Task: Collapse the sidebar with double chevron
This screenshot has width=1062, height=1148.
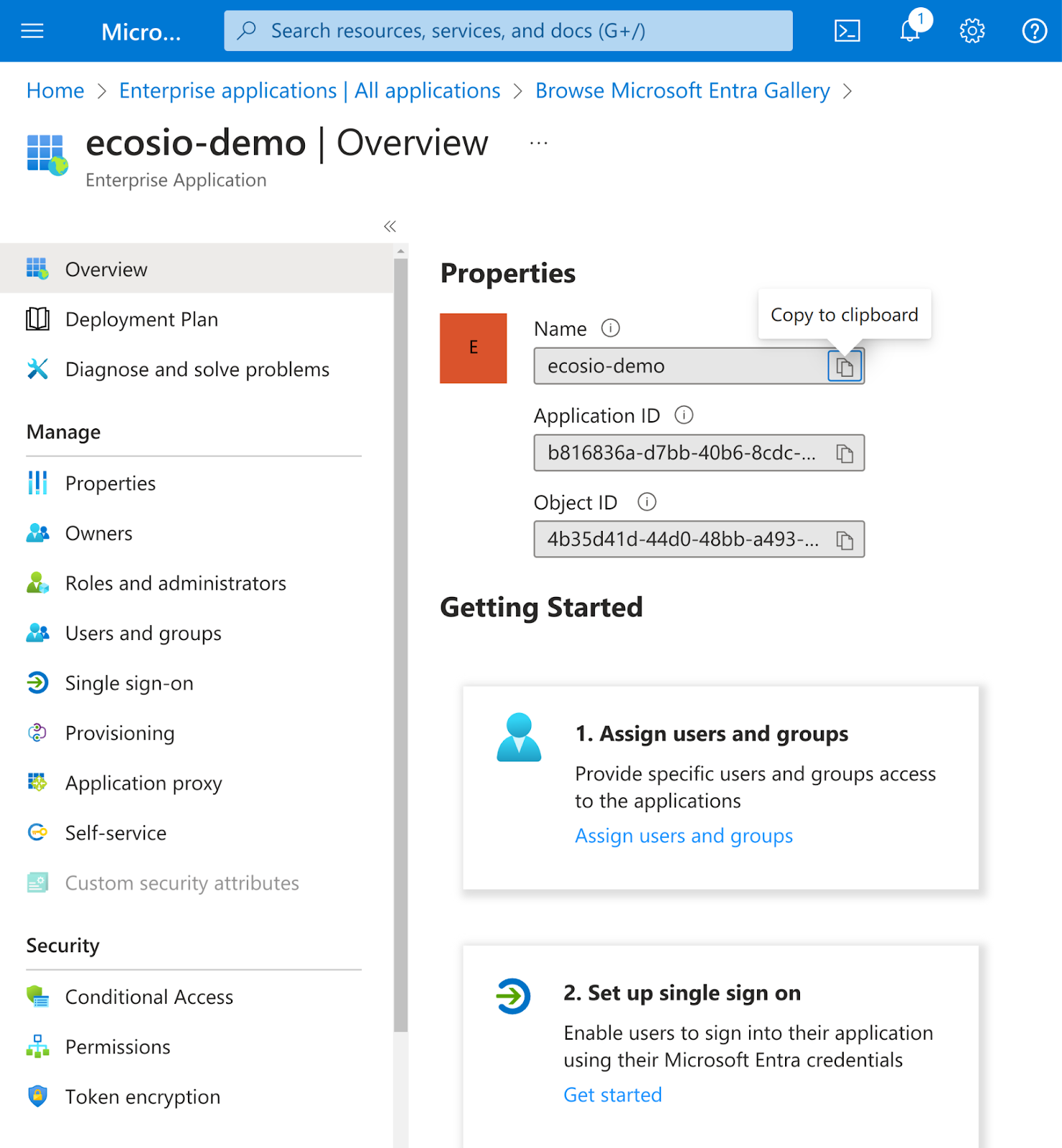Action: 390,227
